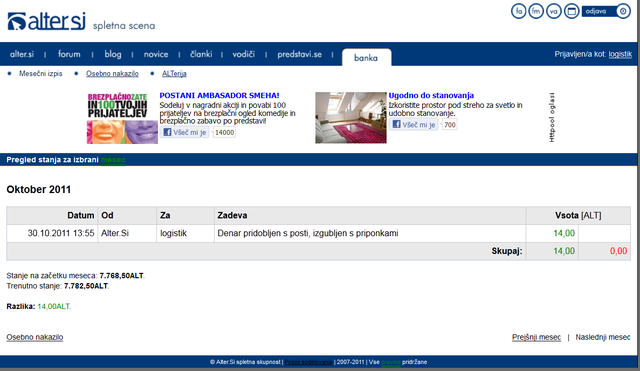This screenshot has width=640, height=371.
Task: Open the 'POSTANI AMBASADOR SMEHA!' ad headline
Action: coord(219,96)
